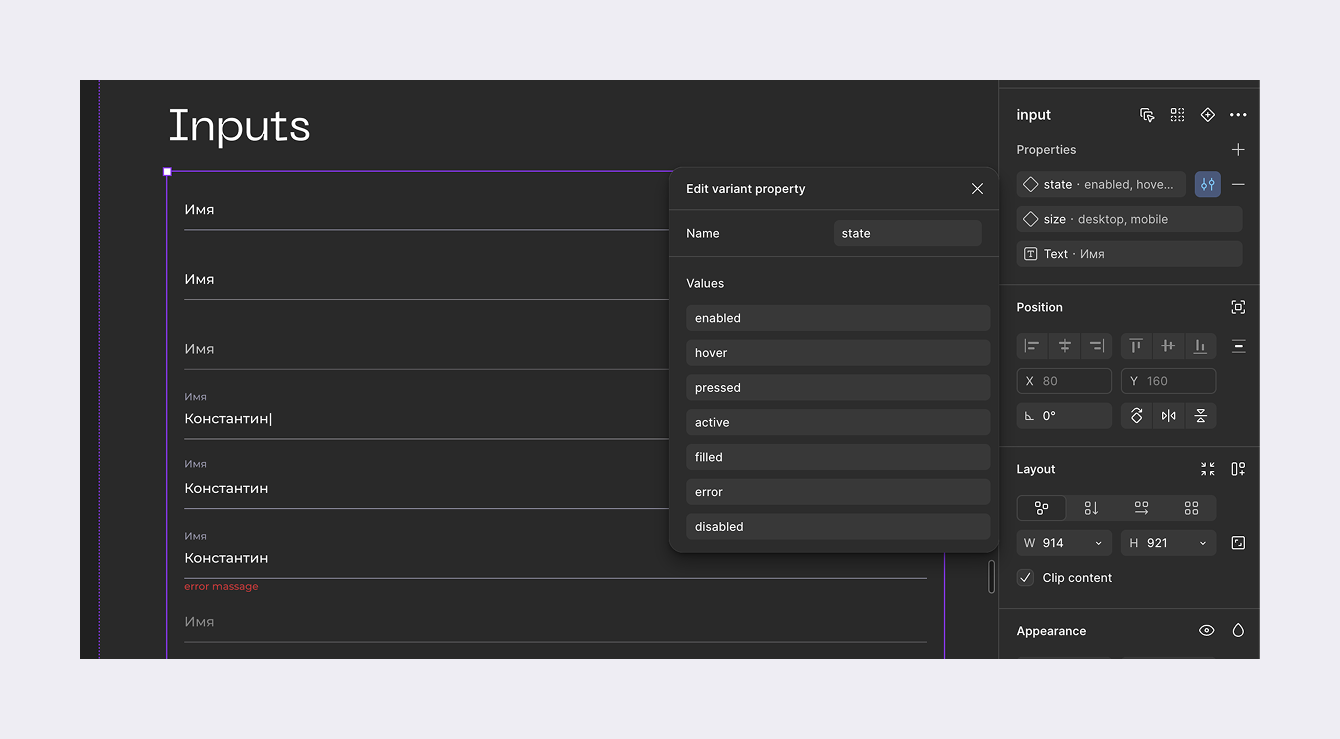
Task: Open the height H dropdown arrow
Action: tap(1203, 543)
